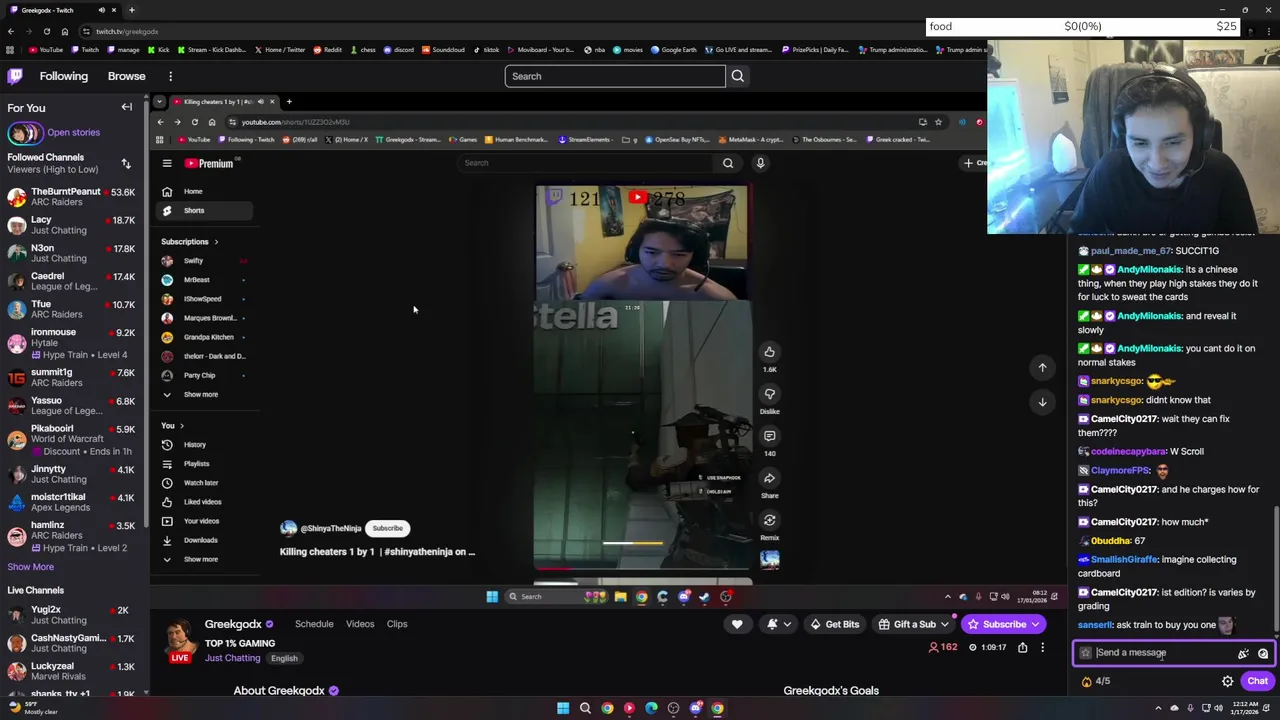Show more followed channels
Image resolution: width=1280 pixels, height=720 pixels.
pyautogui.click(x=31, y=567)
